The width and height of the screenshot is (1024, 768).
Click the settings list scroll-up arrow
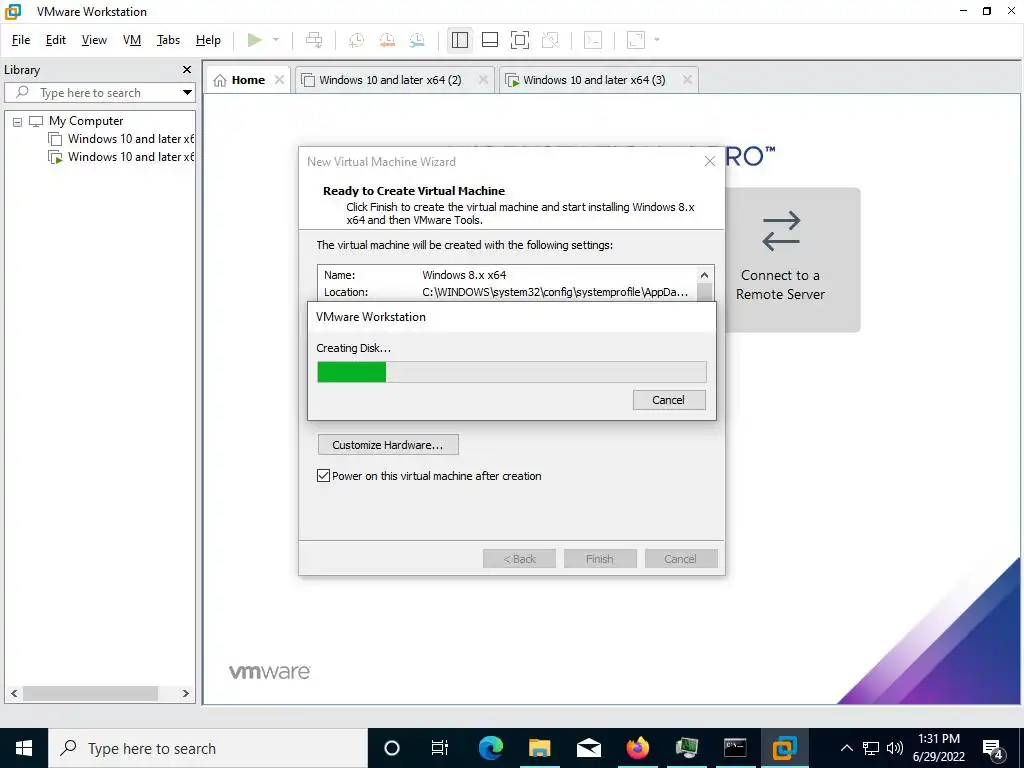tap(705, 275)
